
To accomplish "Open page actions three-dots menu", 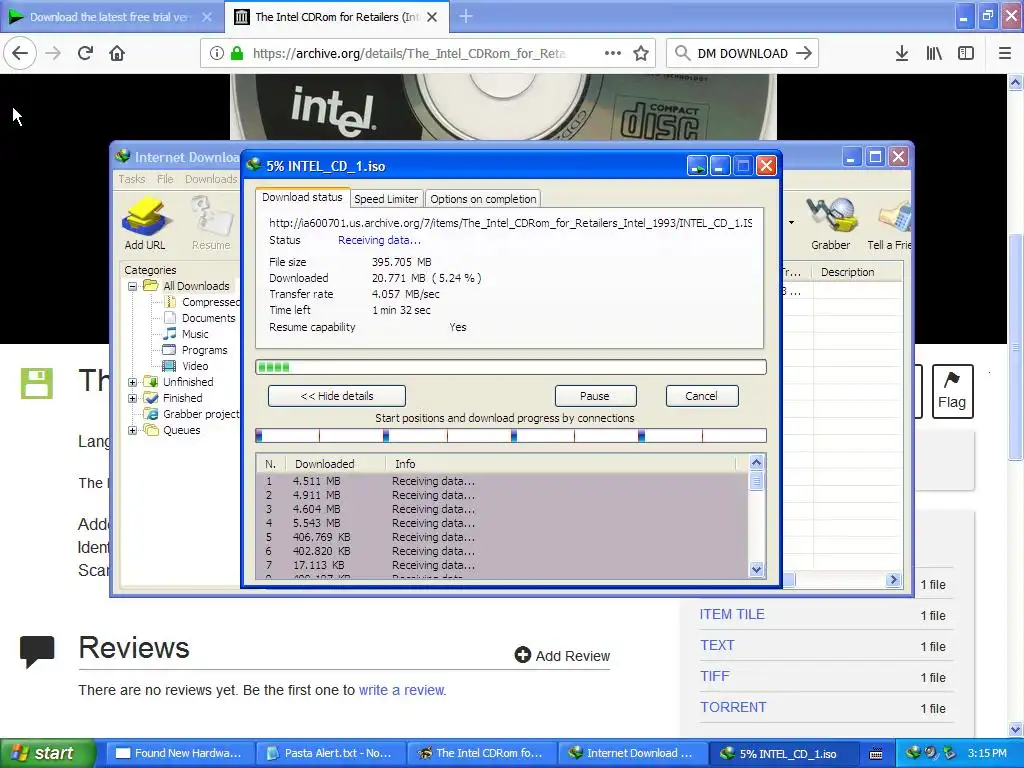I will click(x=613, y=54).
